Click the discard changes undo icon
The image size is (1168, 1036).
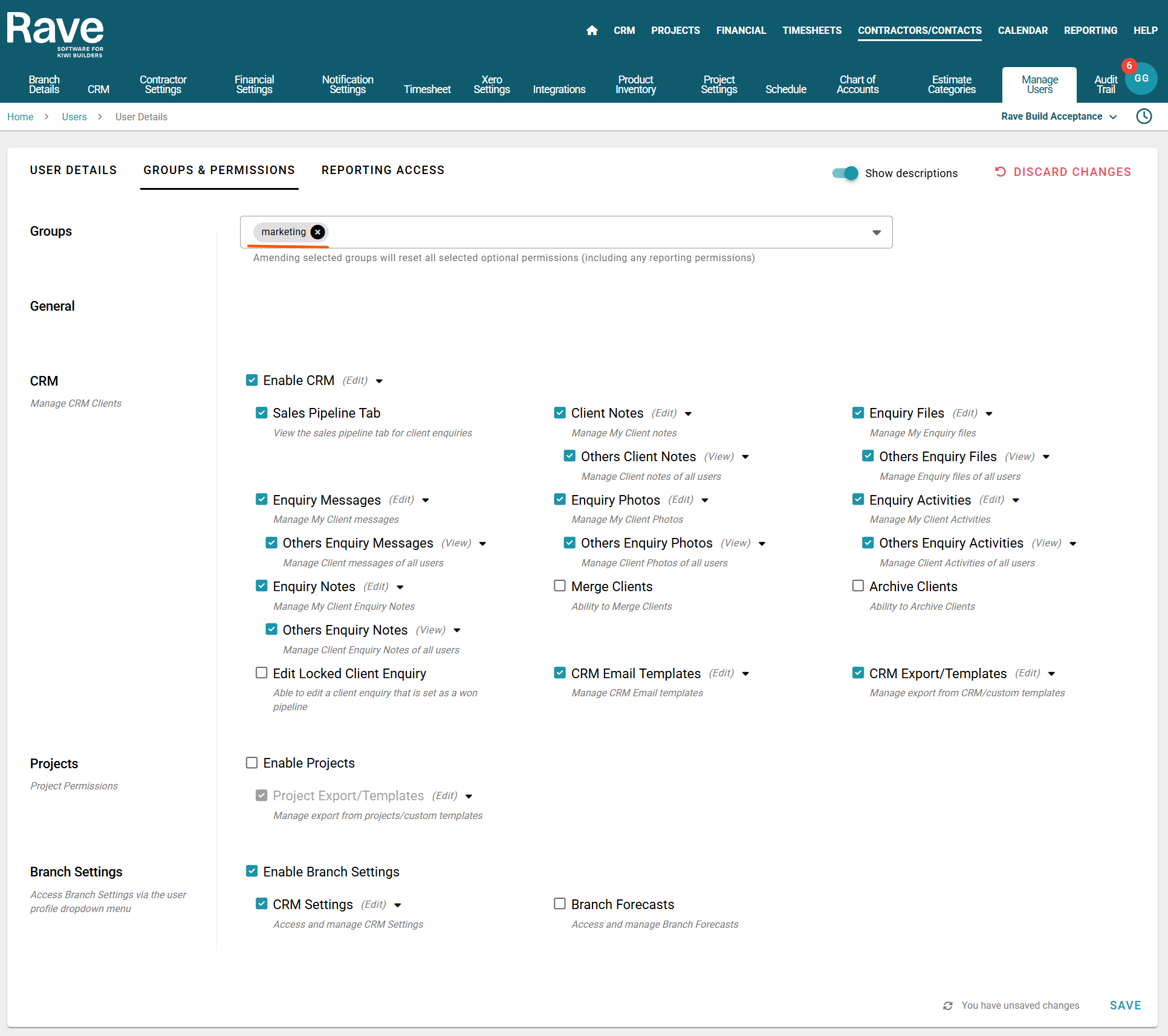(1001, 172)
